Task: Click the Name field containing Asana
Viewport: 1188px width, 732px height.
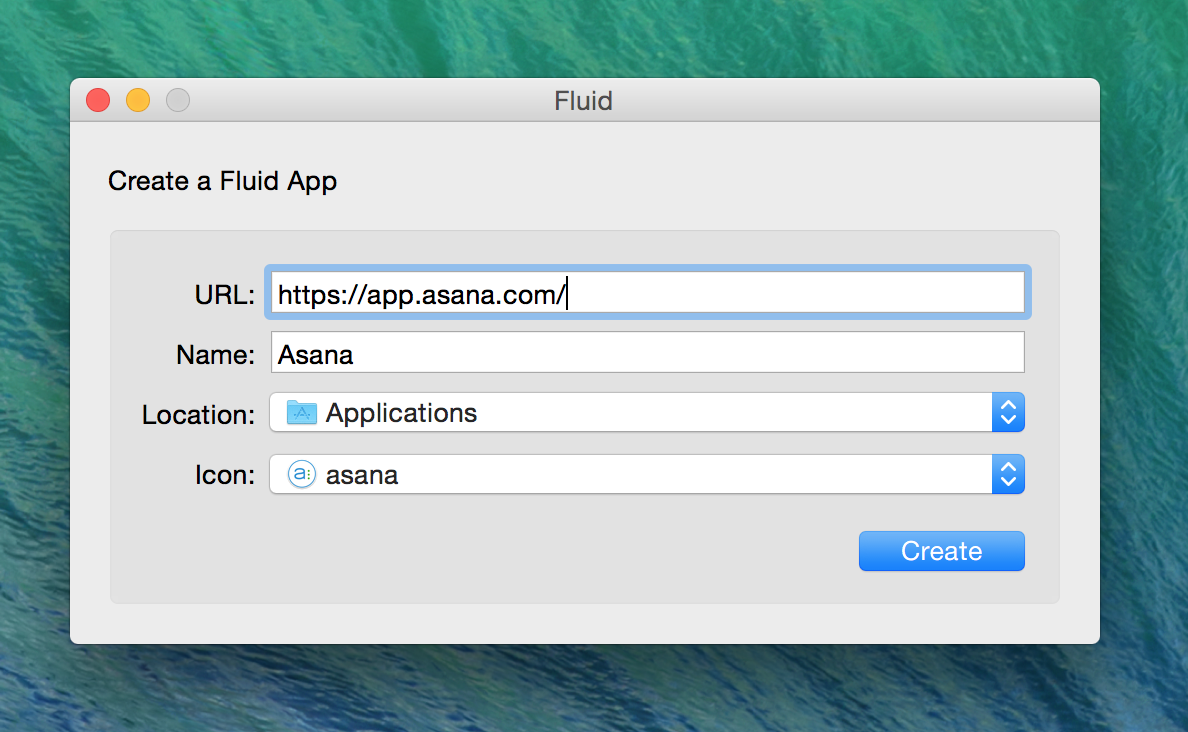Action: coord(647,352)
